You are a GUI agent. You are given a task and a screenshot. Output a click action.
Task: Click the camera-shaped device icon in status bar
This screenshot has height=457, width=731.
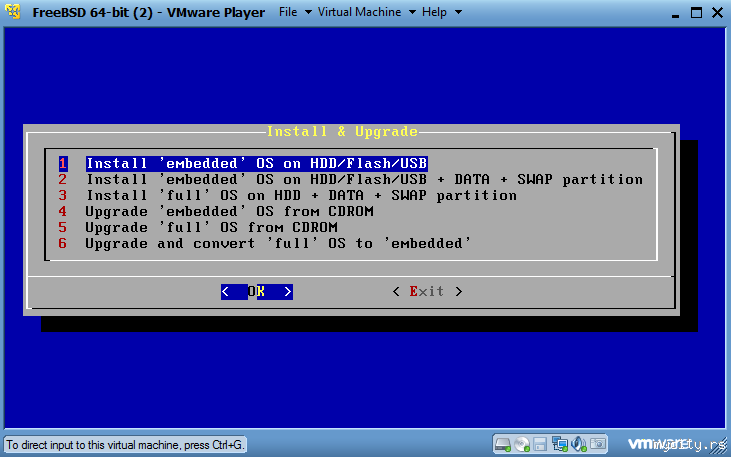pyautogui.click(x=598, y=444)
